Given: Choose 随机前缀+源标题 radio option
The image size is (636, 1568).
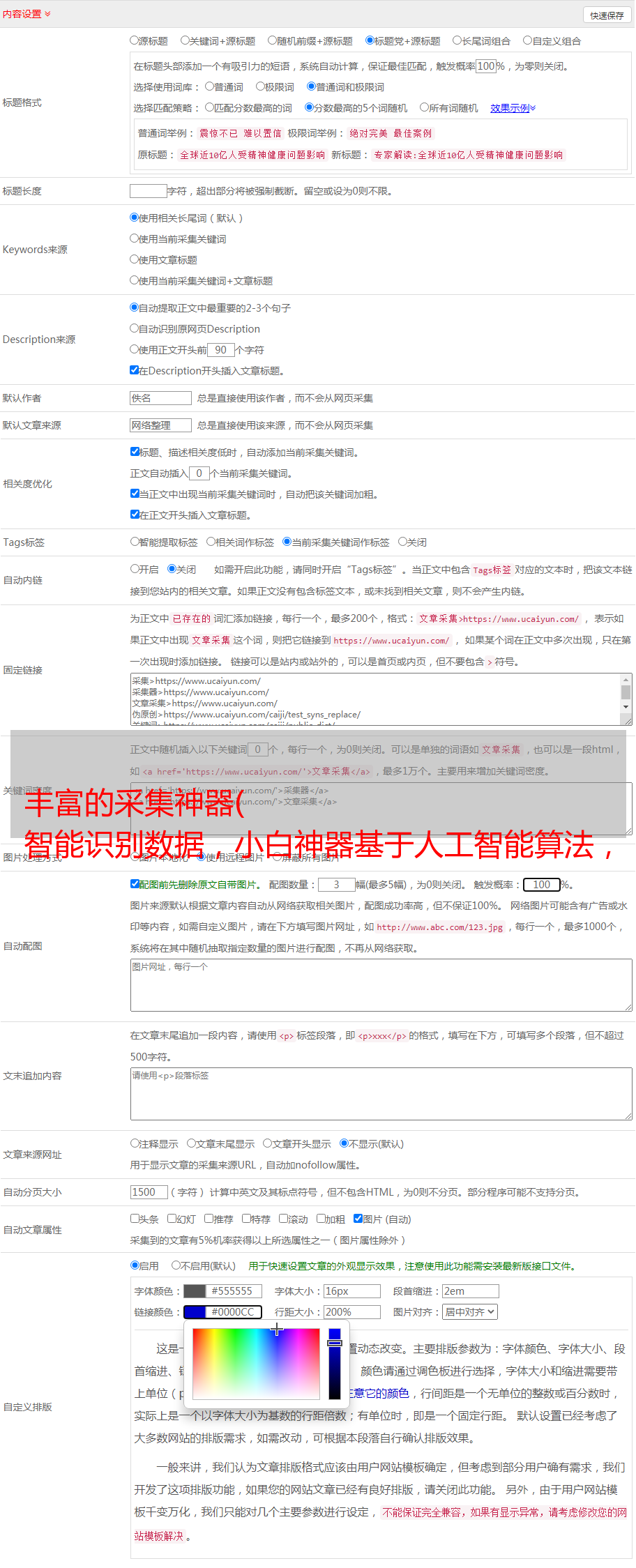Looking at the screenshot, I should 273,40.
